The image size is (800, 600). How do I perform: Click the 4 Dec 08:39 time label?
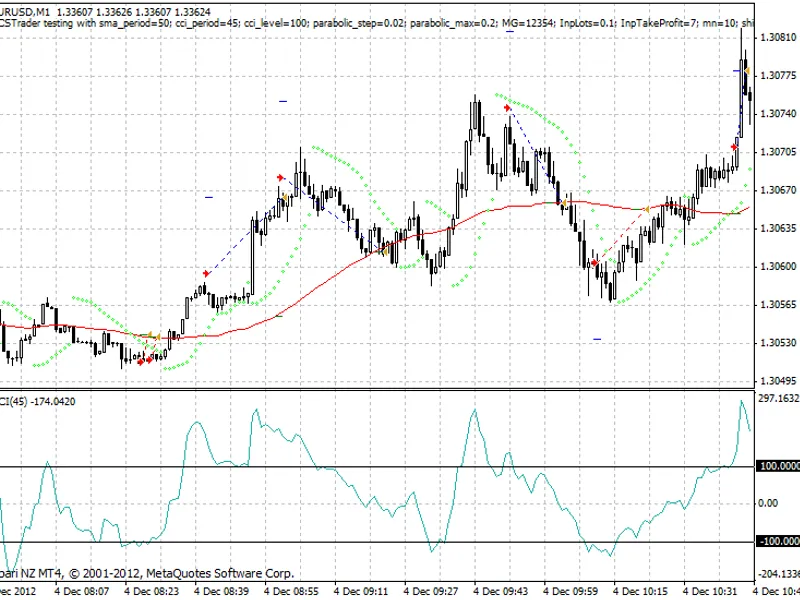(221, 591)
